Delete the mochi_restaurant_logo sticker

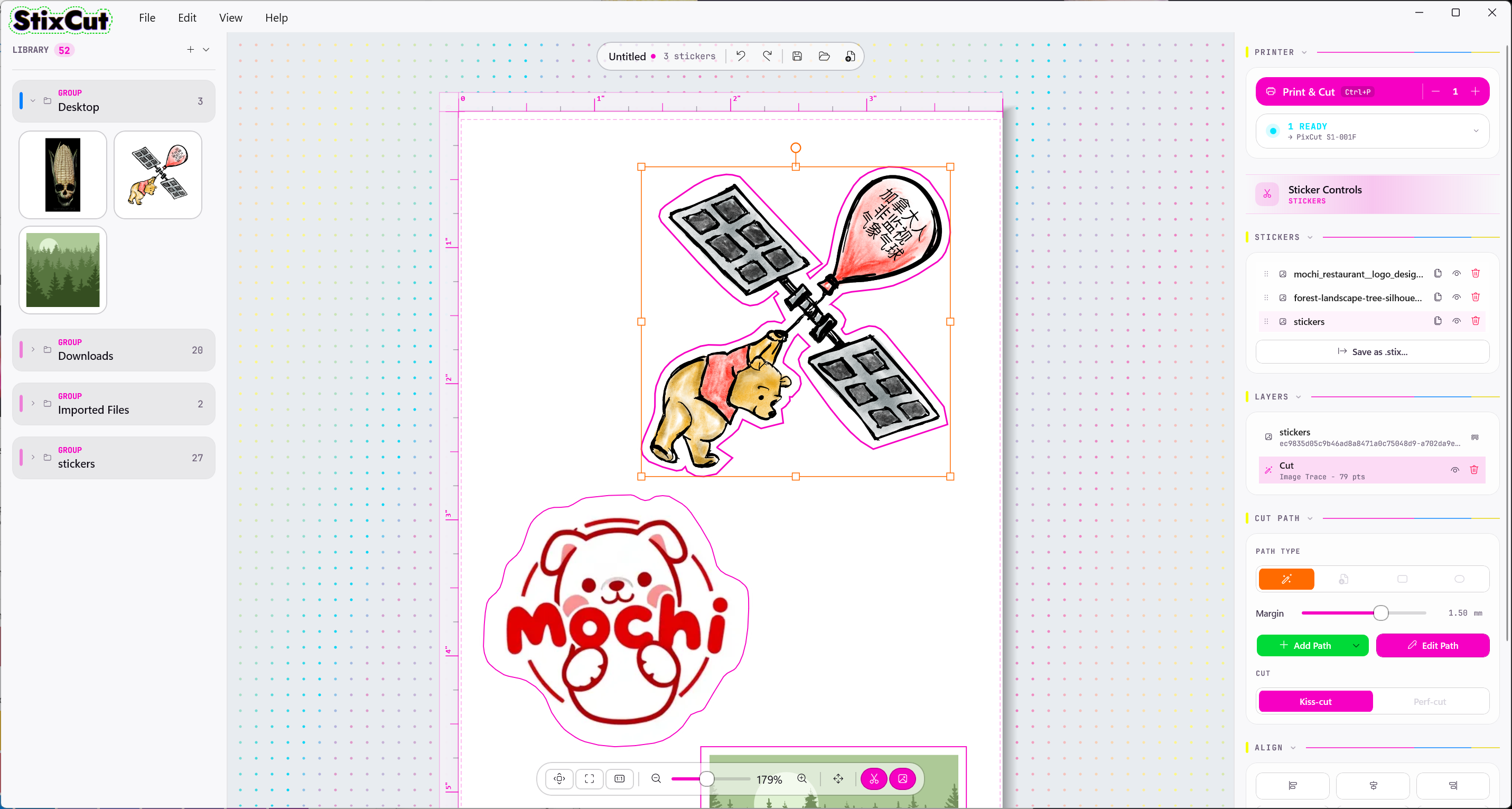[x=1476, y=274]
